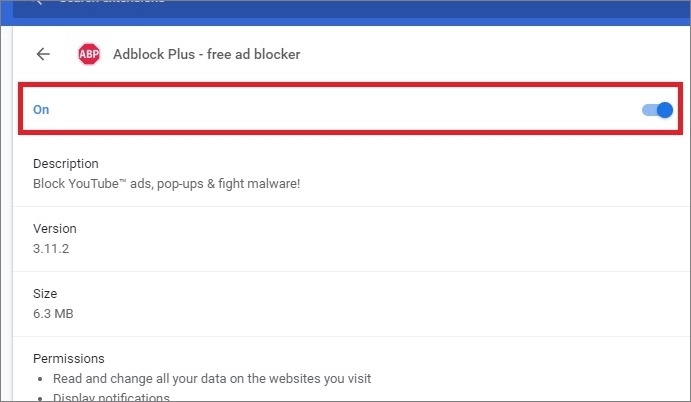This screenshot has height=402, width=691.
Task: Click the "Adblock Plus - free ad blocker" title
Action: point(207,55)
